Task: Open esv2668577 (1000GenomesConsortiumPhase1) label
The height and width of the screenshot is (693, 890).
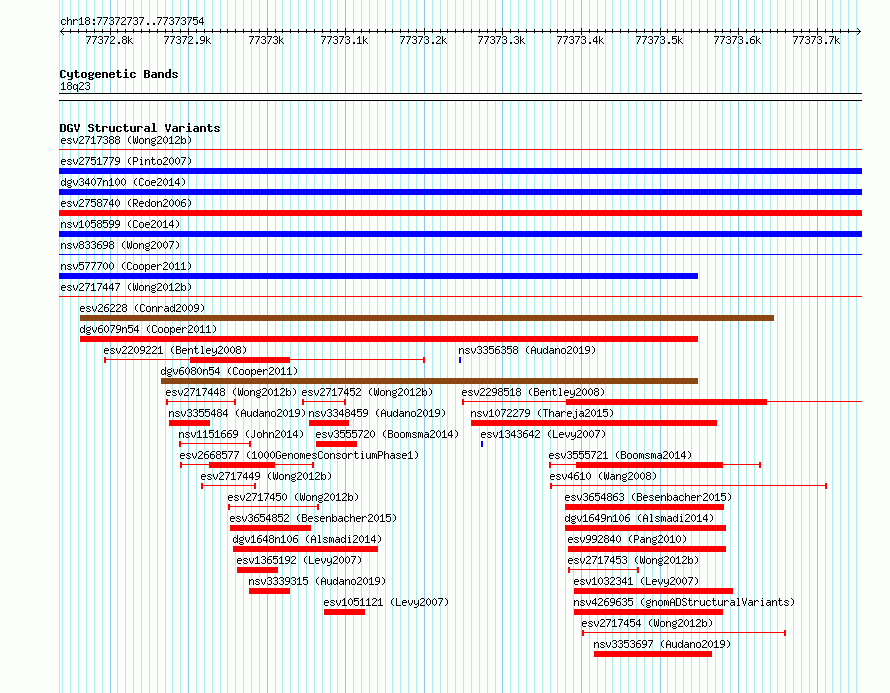Action: [299, 455]
